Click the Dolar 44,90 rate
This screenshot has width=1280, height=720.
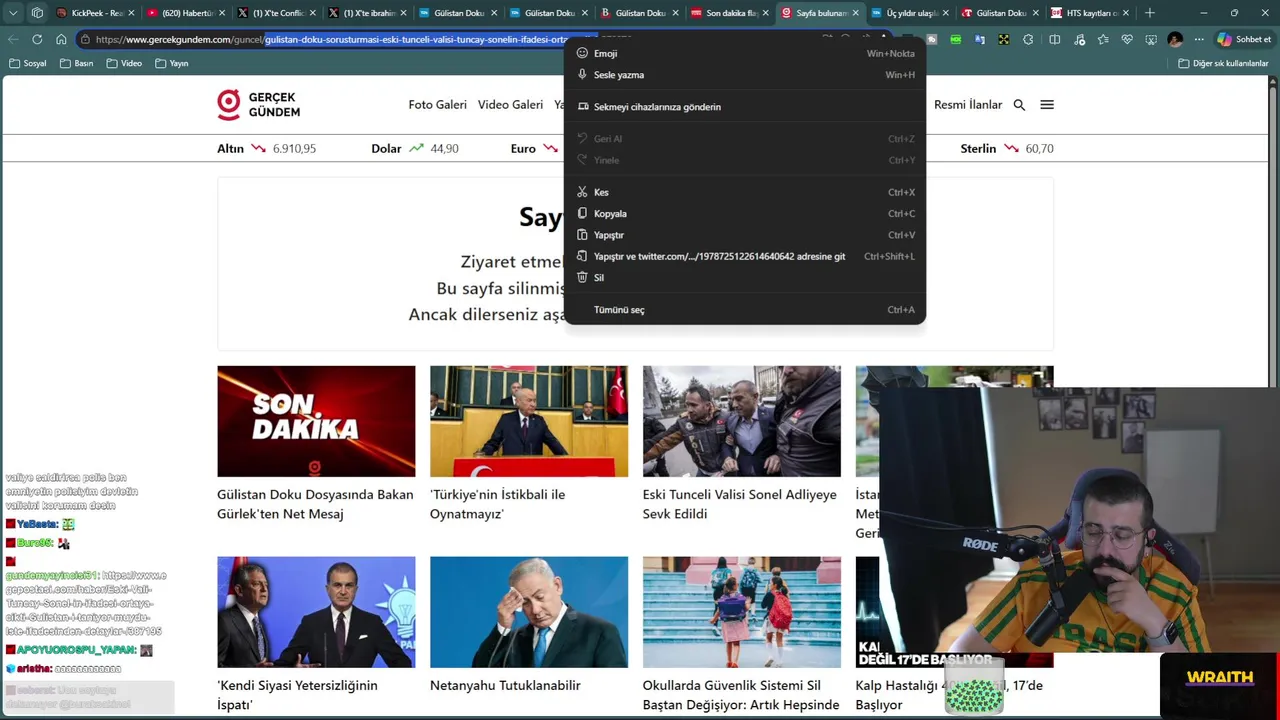tap(415, 148)
